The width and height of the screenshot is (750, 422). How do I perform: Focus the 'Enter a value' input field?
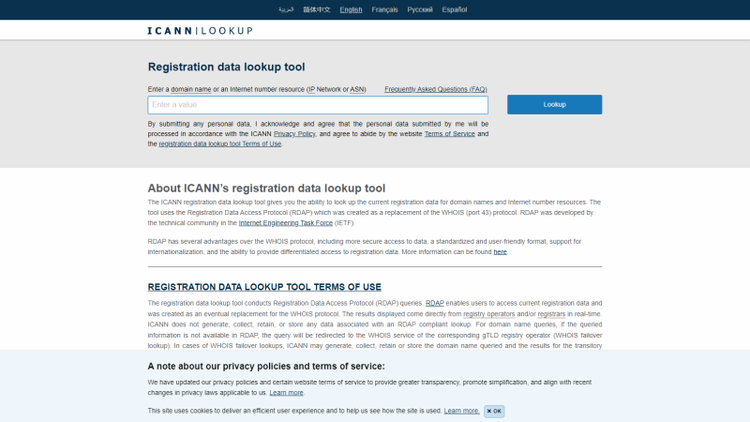(x=318, y=105)
